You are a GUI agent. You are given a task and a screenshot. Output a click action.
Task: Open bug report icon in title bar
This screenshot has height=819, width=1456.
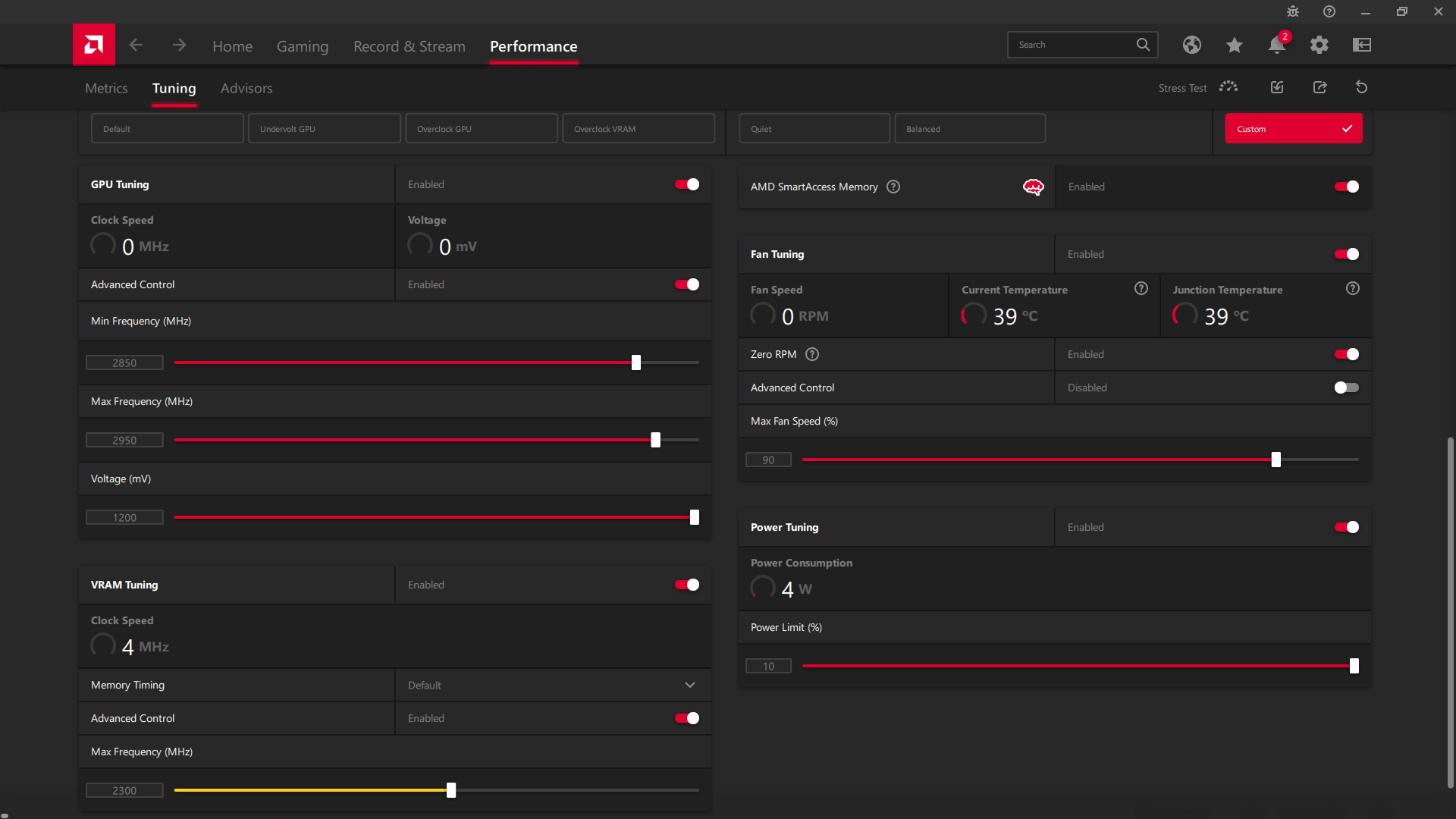click(x=1293, y=11)
